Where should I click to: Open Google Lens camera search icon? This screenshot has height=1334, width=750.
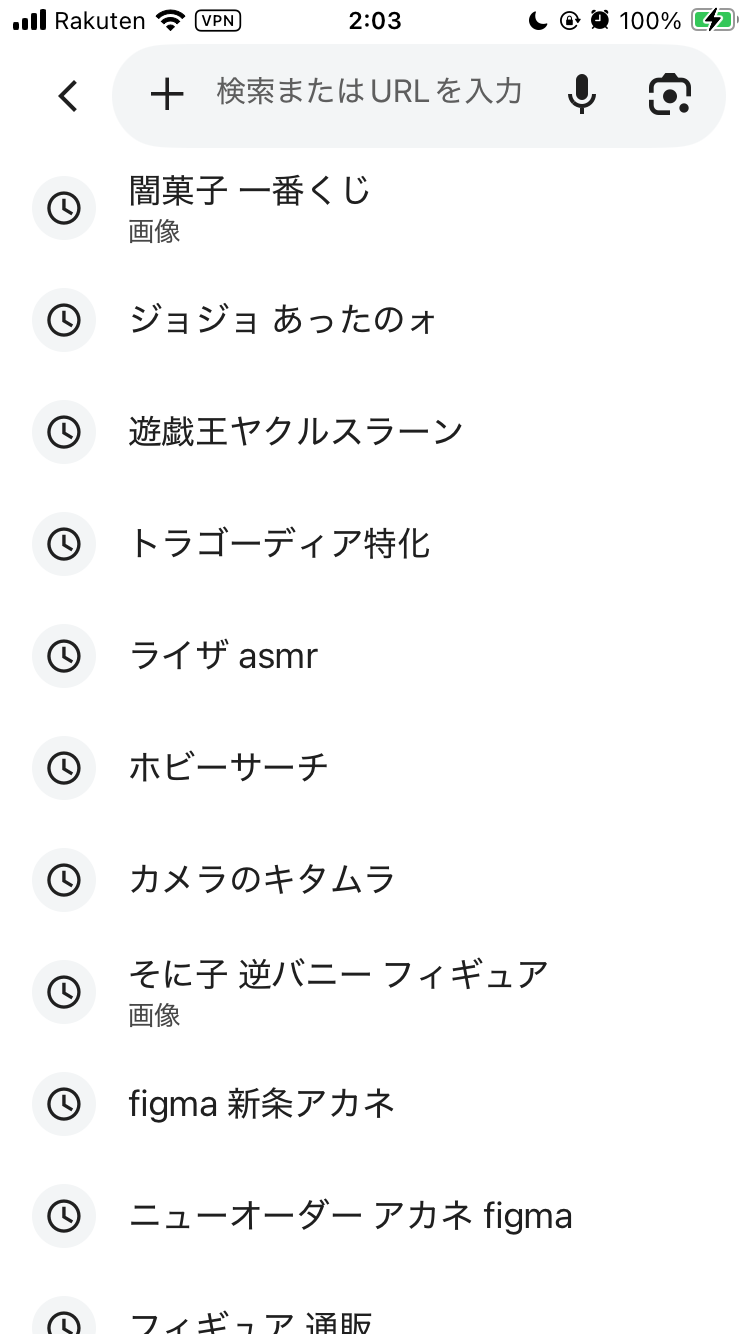[670, 95]
